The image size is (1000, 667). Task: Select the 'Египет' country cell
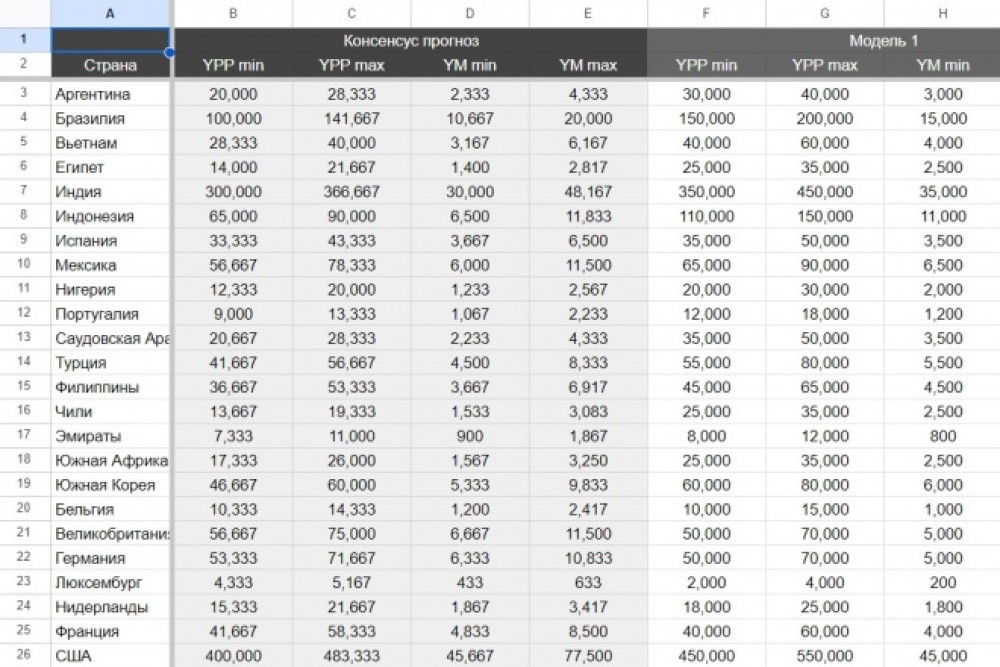(x=110, y=167)
